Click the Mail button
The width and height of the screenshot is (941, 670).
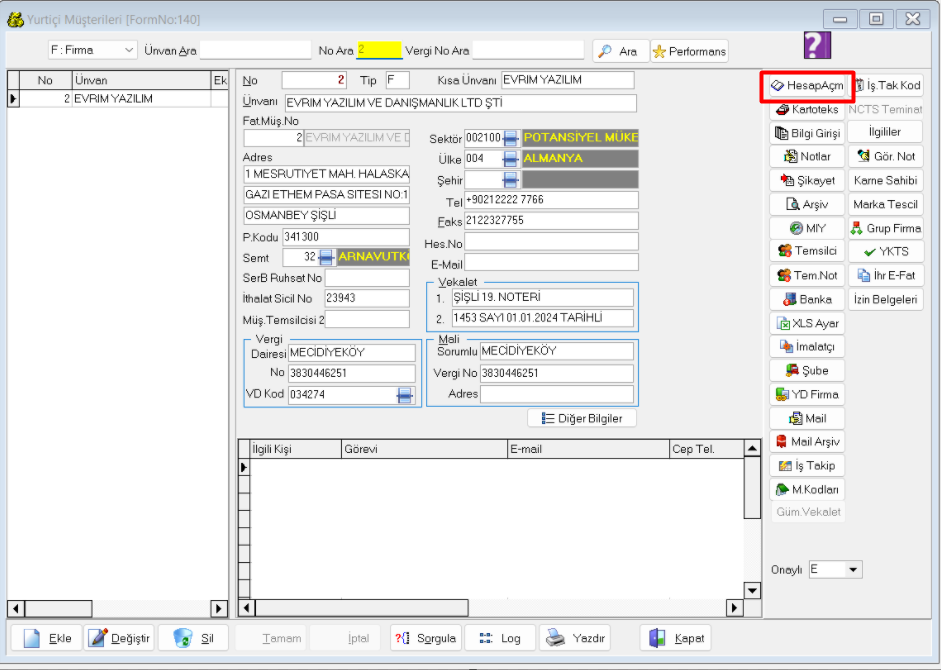tap(807, 418)
